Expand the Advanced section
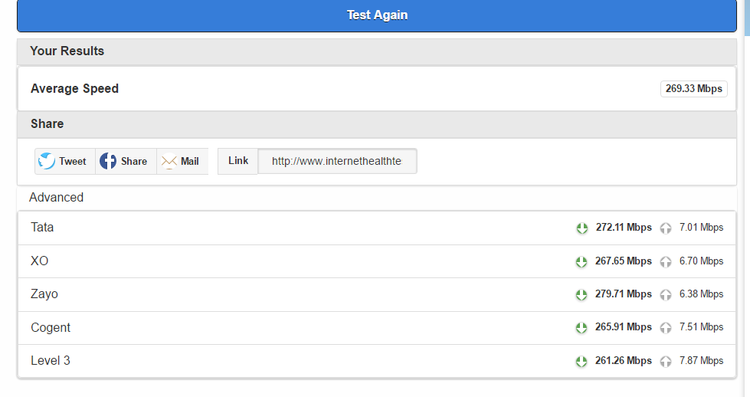 (56, 197)
